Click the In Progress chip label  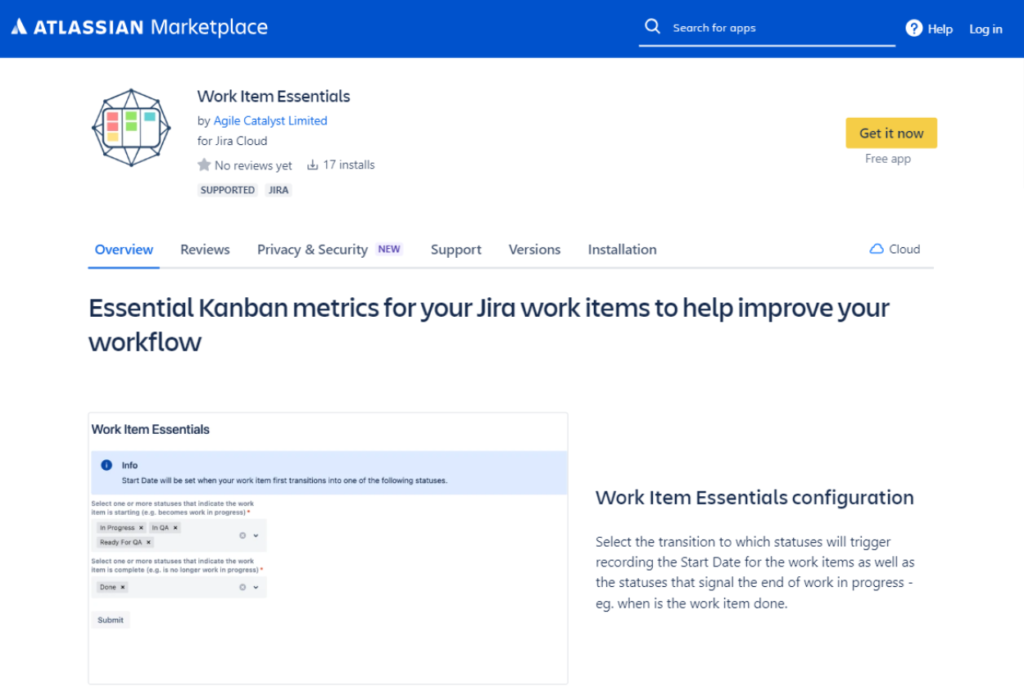pos(117,528)
